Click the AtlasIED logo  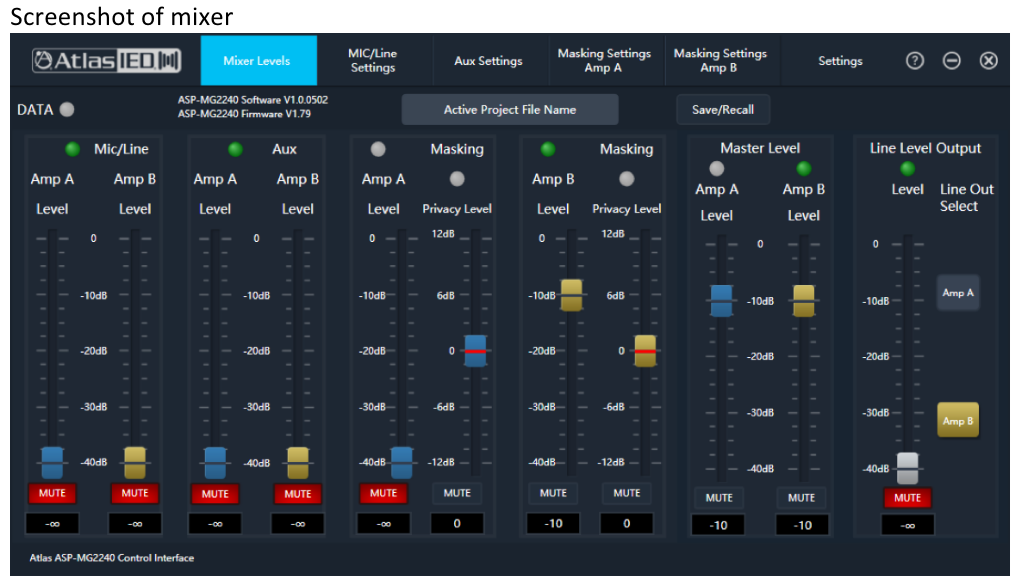point(107,61)
